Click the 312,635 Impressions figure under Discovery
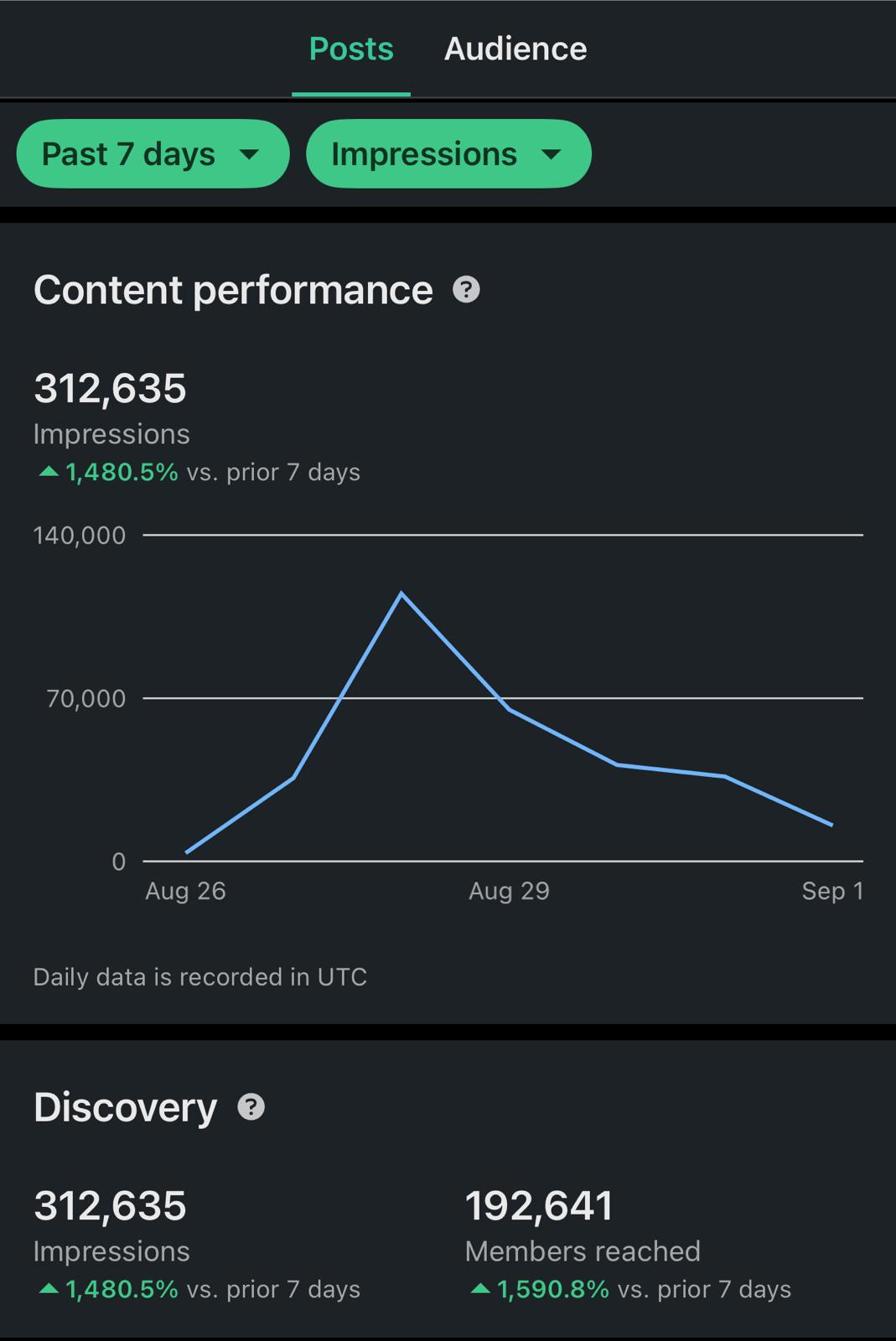The width and height of the screenshot is (896, 1341). point(110,1206)
